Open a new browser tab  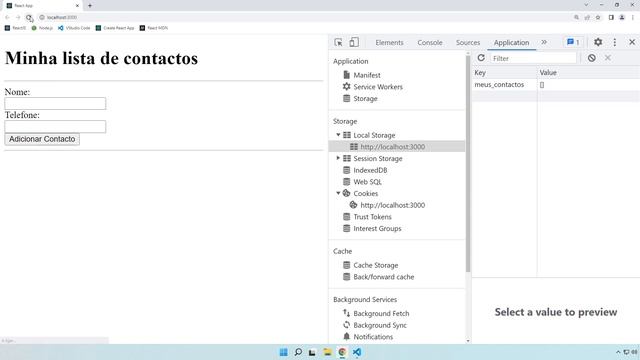click(90, 6)
